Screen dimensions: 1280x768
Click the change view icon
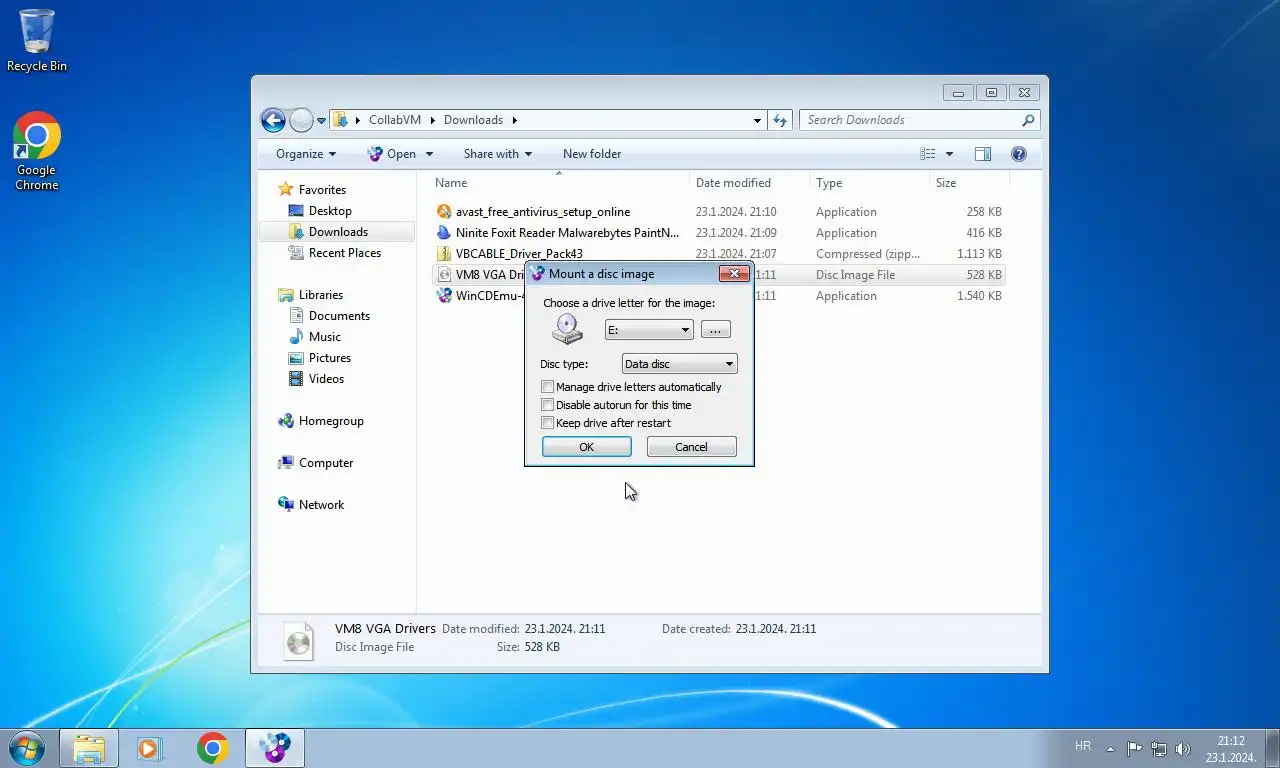928,154
